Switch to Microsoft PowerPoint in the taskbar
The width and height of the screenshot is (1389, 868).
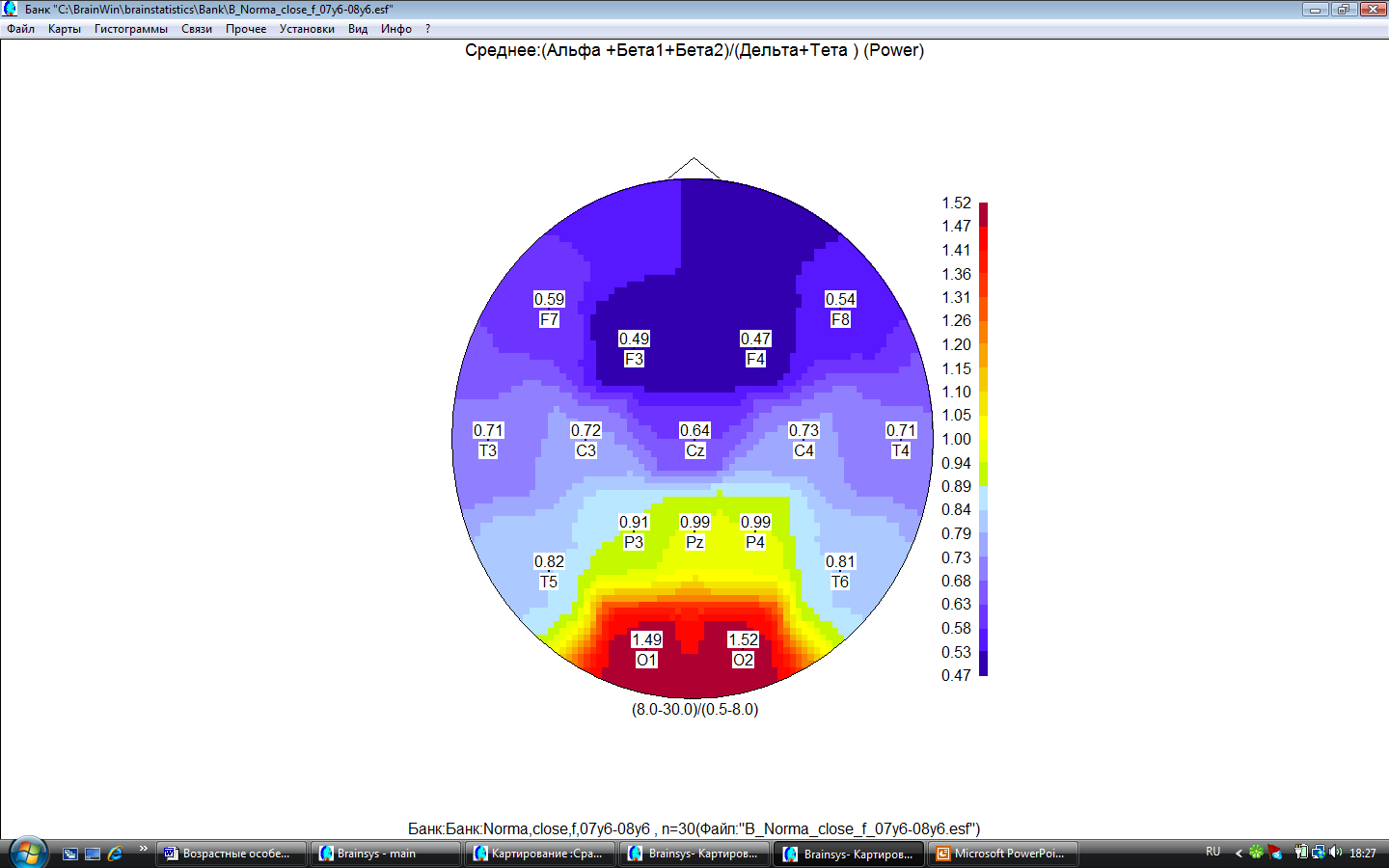(x=1002, y=854)
